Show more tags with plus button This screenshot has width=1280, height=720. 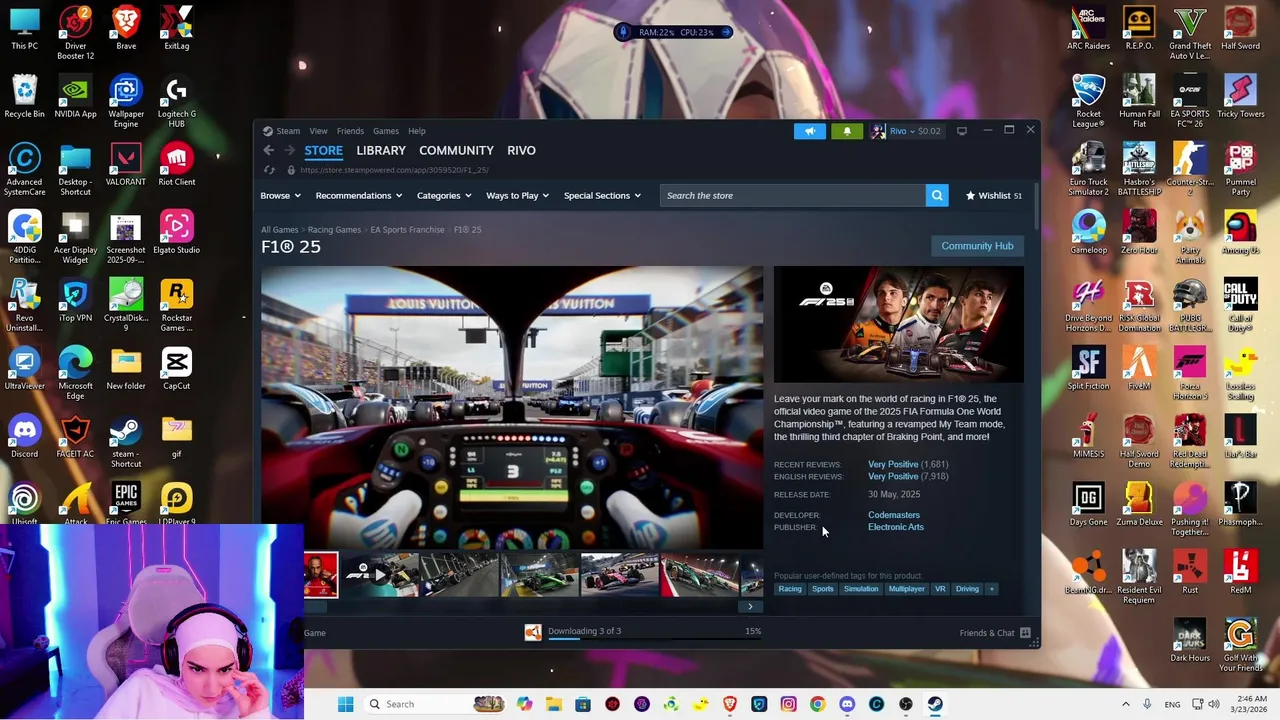[x=992, y=589]
